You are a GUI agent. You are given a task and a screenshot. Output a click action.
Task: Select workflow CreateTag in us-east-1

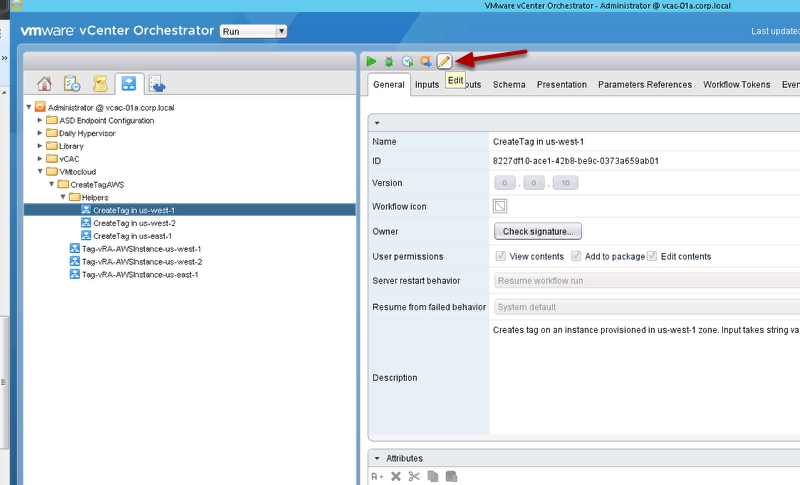pos(127,236)
